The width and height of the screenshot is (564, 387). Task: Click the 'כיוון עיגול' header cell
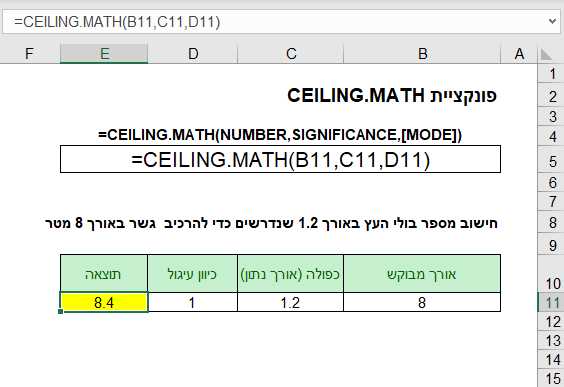192,274
